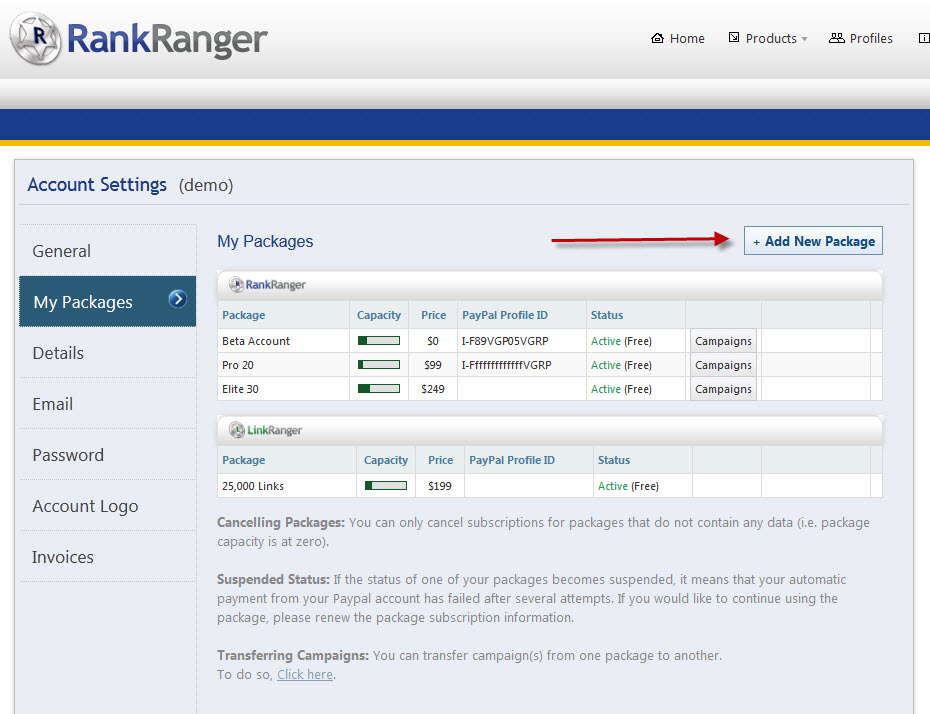Open the General settings tab
930x714 pixels.
pos(61,251)
